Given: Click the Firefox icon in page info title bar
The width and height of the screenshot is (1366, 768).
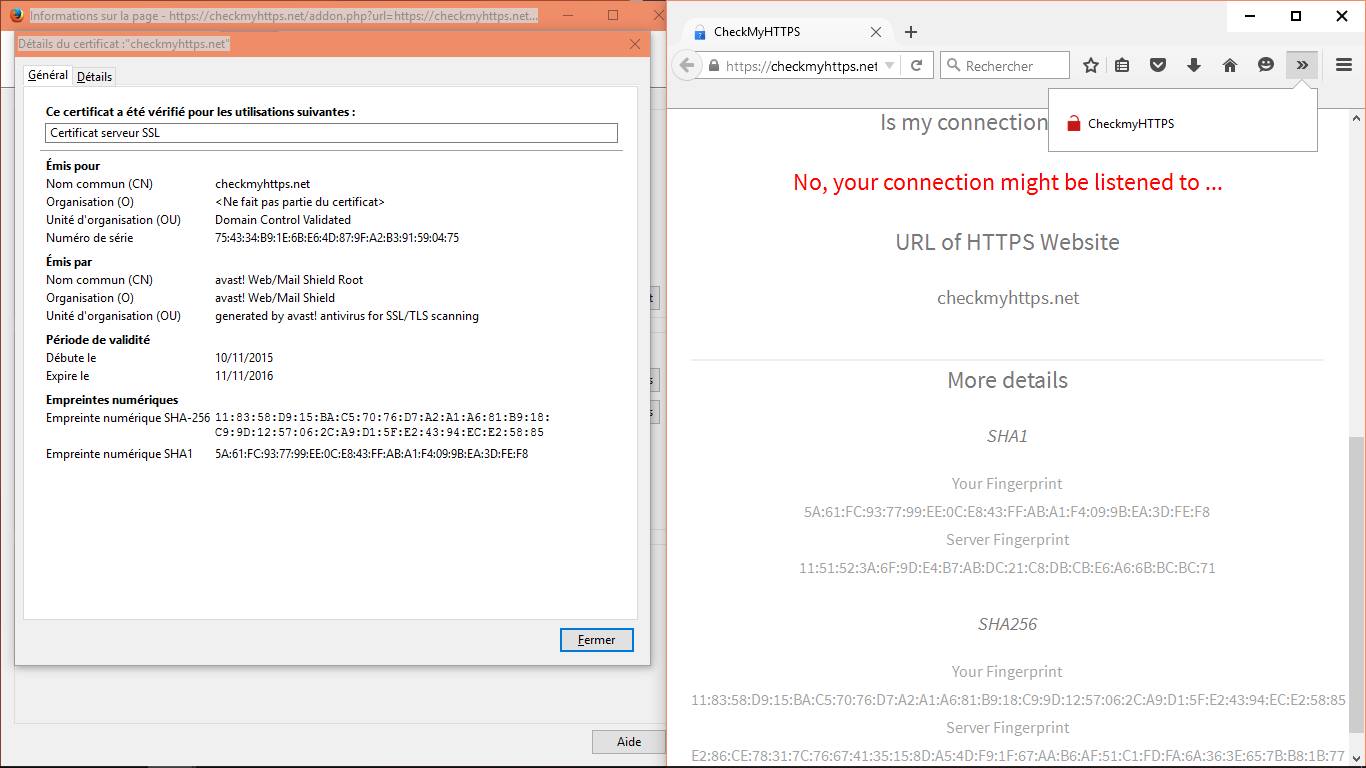Looking at the screenshot, I should [x=17, y=16].
